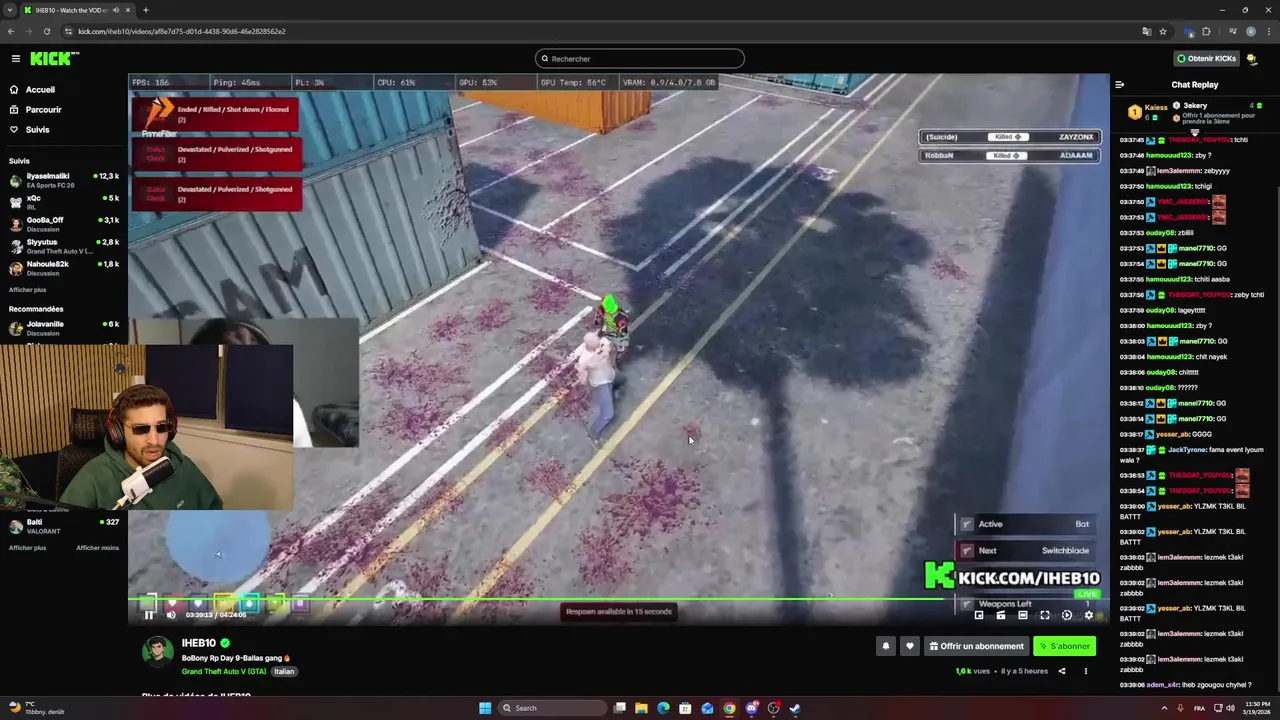Open ilyaselmaliki's channel
The height and width of the screenshot is (720, 1280).
(64, 181)
